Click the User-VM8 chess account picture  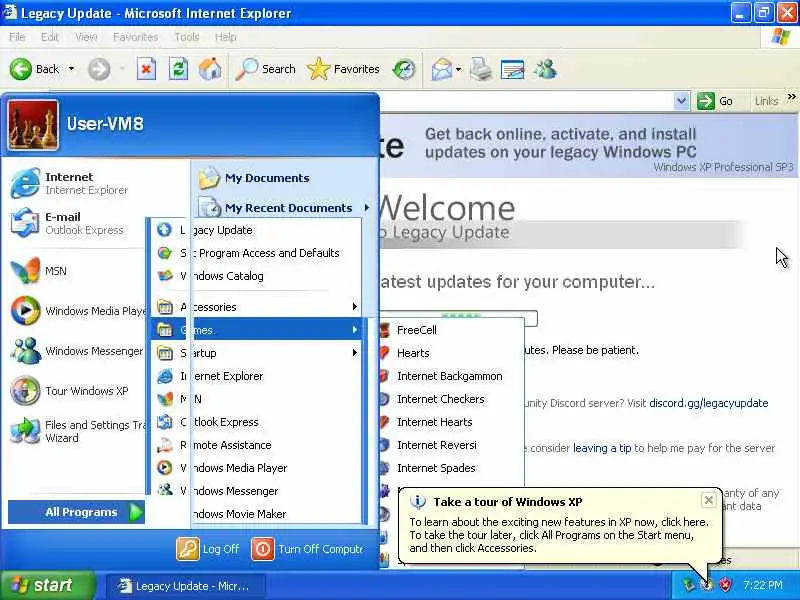point(33,125)
